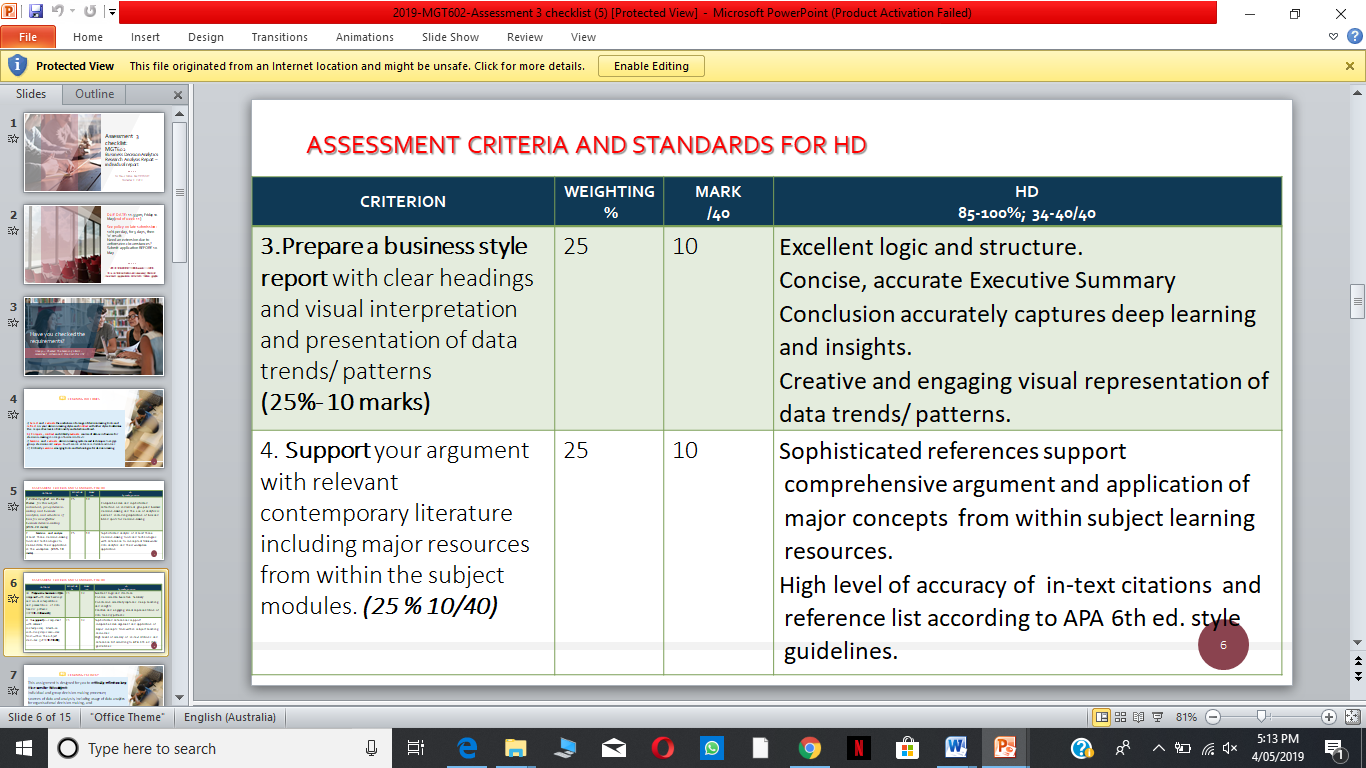The image size is (1366, 768).
Task: Go to previous slide double-arrow button
Action: [1357, 663]
